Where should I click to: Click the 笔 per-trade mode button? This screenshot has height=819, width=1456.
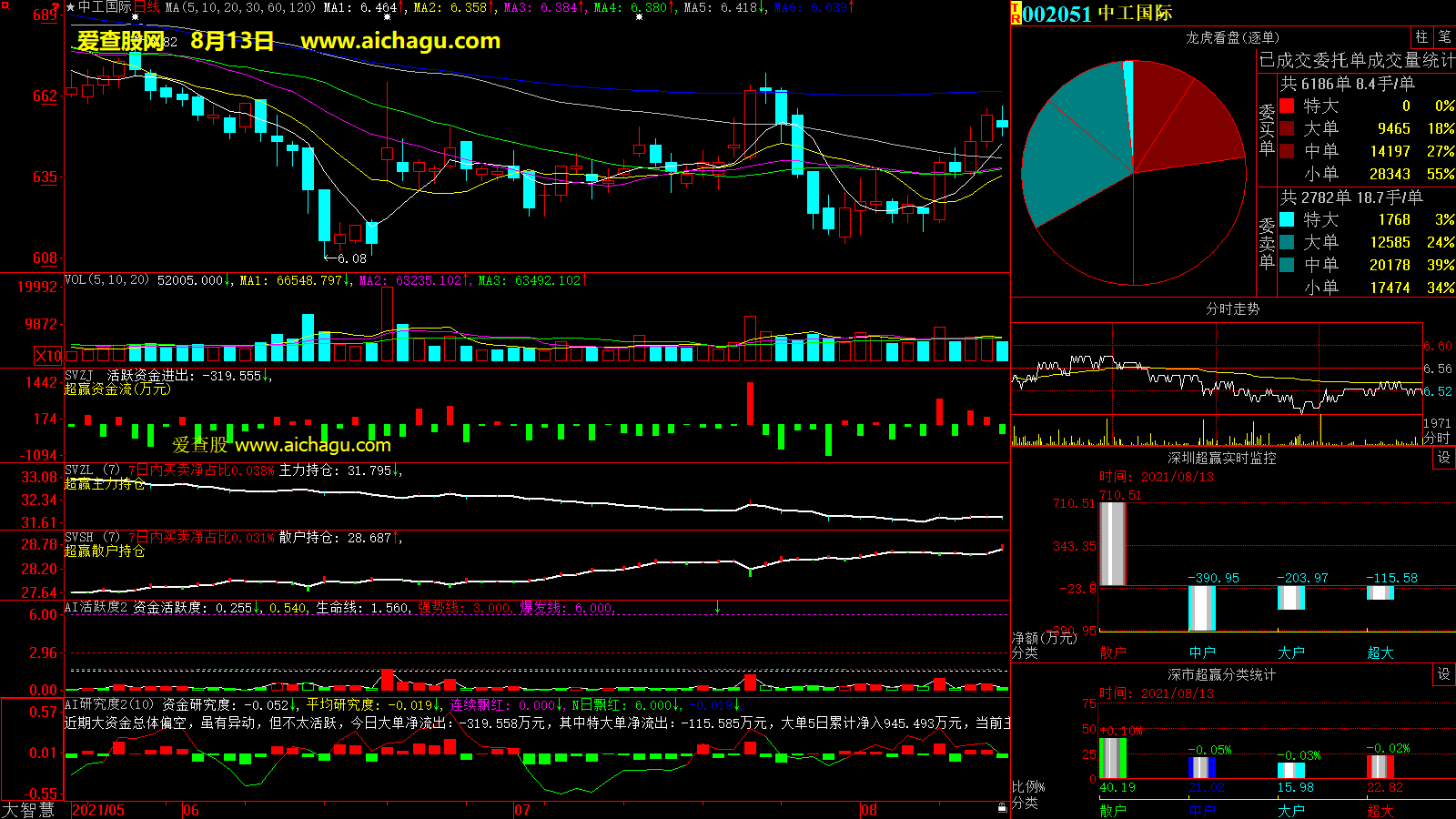point(1445,37)
